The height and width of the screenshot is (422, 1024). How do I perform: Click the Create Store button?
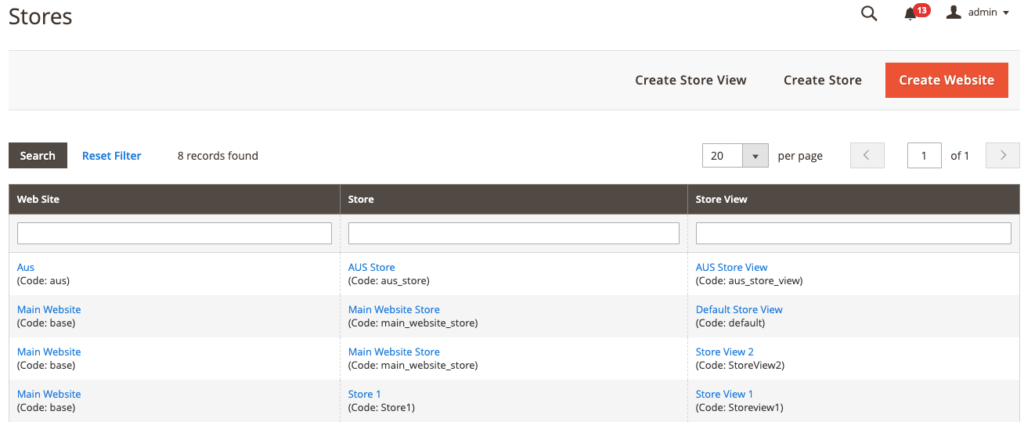(x=822, y=80)
